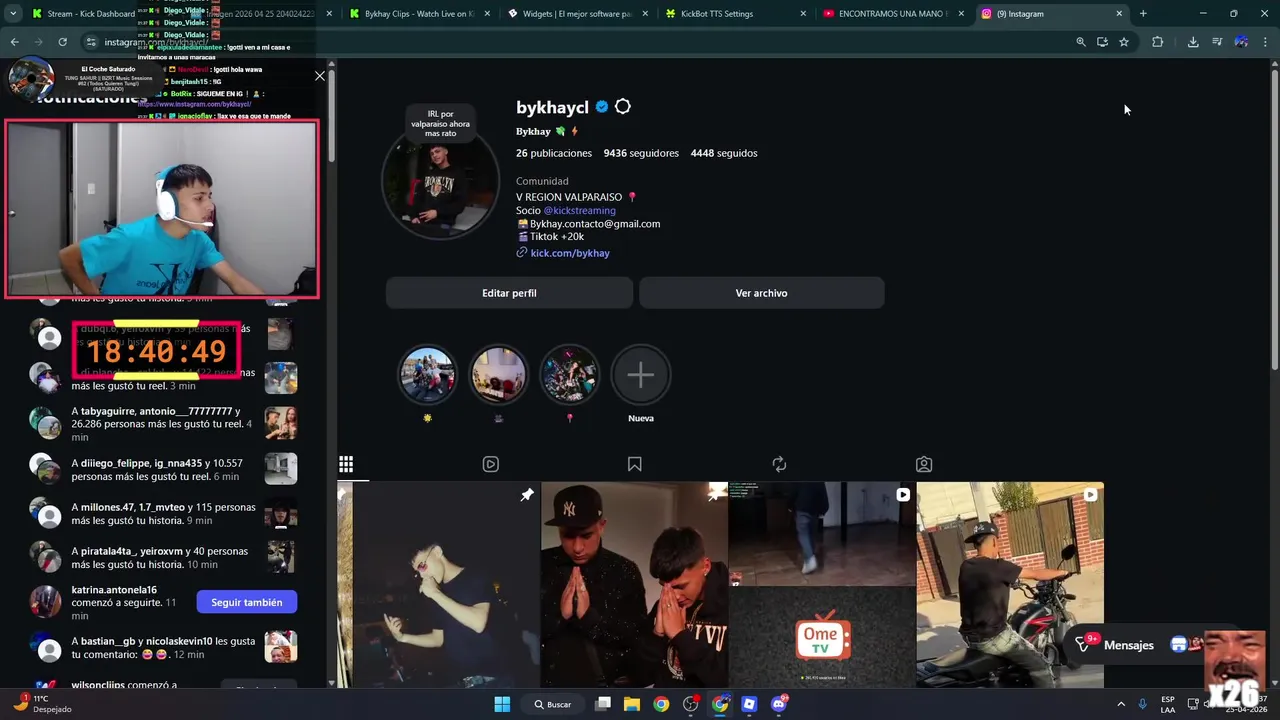The image size is (1280, 720).
Task: Click the profile settings gear icon next to bykhaycl
Action: (623, 107)
